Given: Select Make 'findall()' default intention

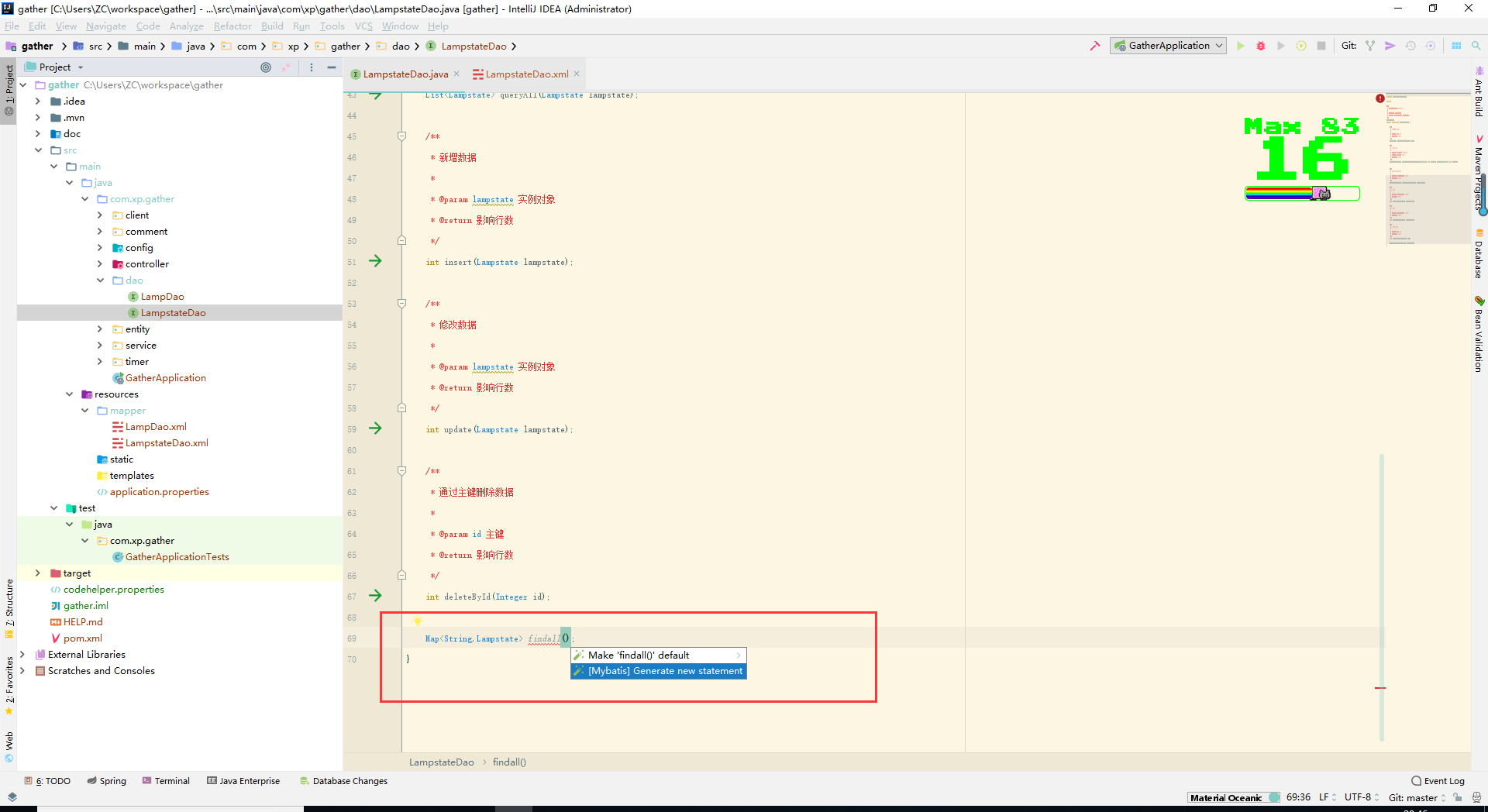Looking at the screenshot, I should click(x=658, y=655).
